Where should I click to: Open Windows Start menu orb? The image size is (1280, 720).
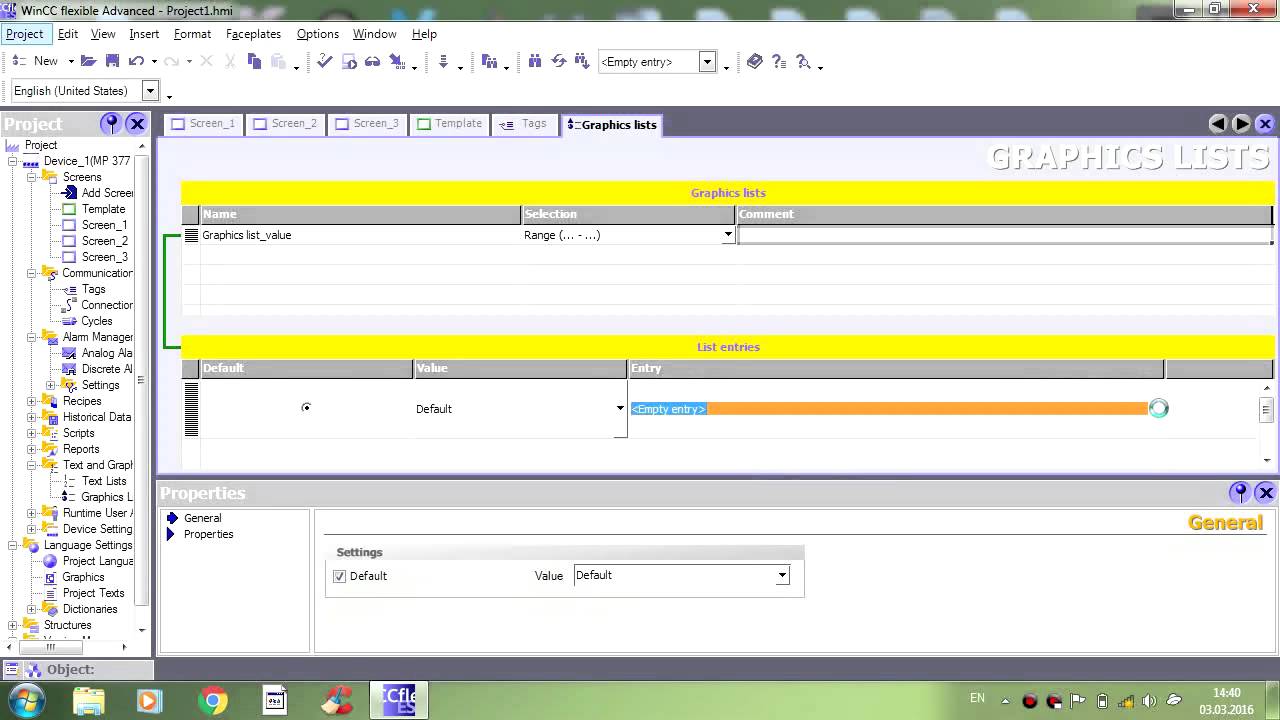pos(24,699)
